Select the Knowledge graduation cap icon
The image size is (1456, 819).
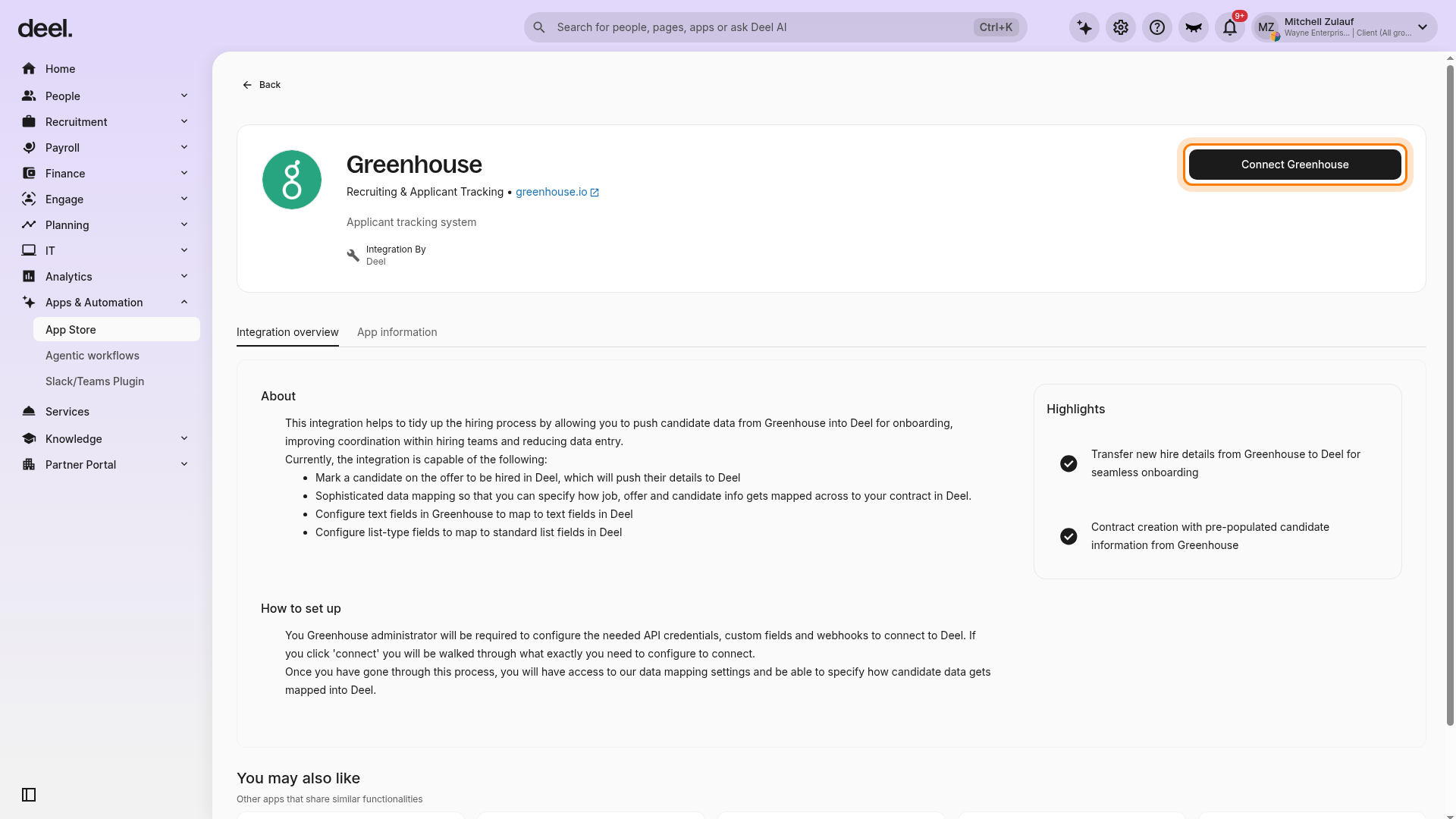[x=29, y=439]
